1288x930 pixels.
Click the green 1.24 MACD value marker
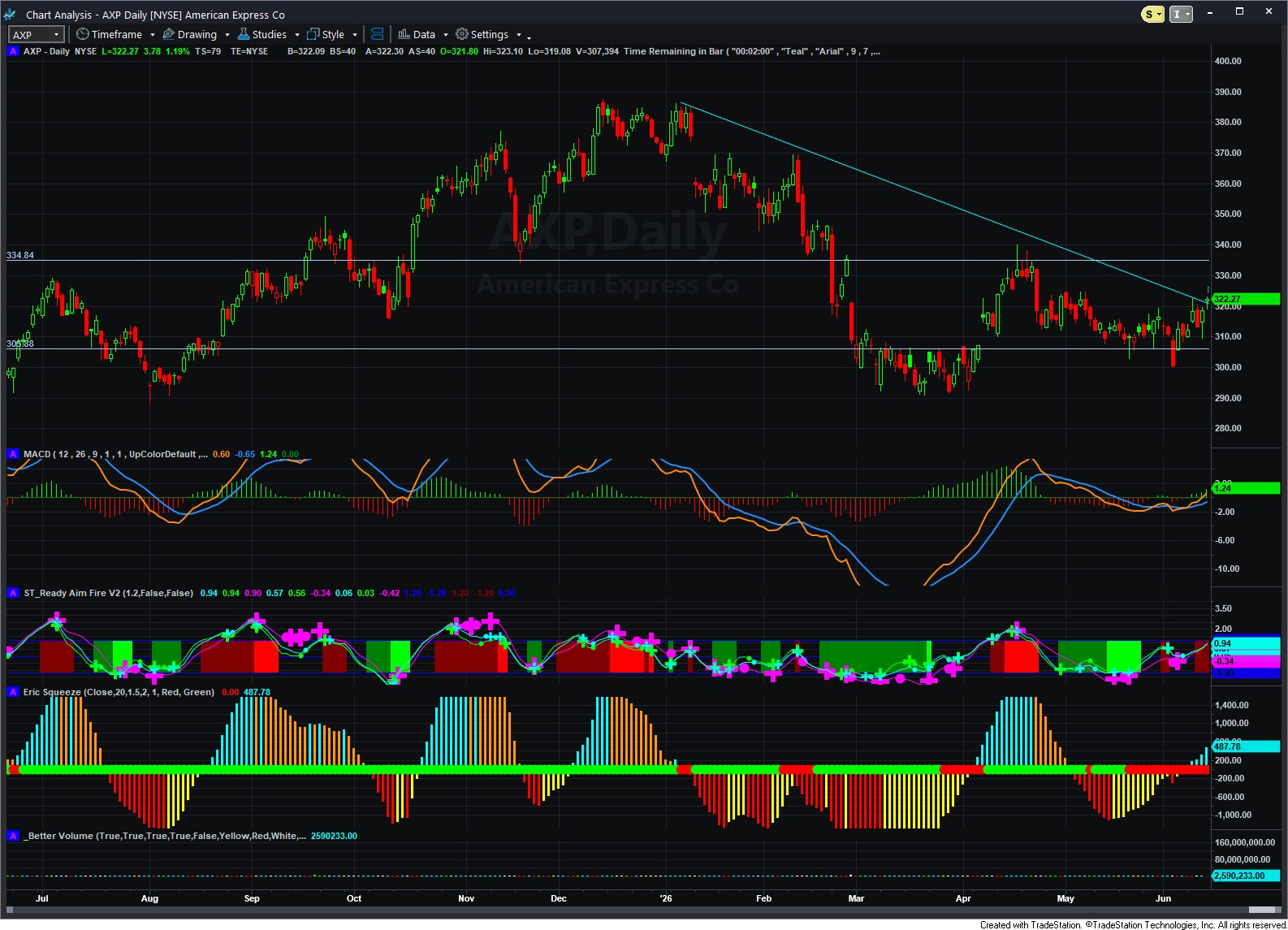(1246, 488)
